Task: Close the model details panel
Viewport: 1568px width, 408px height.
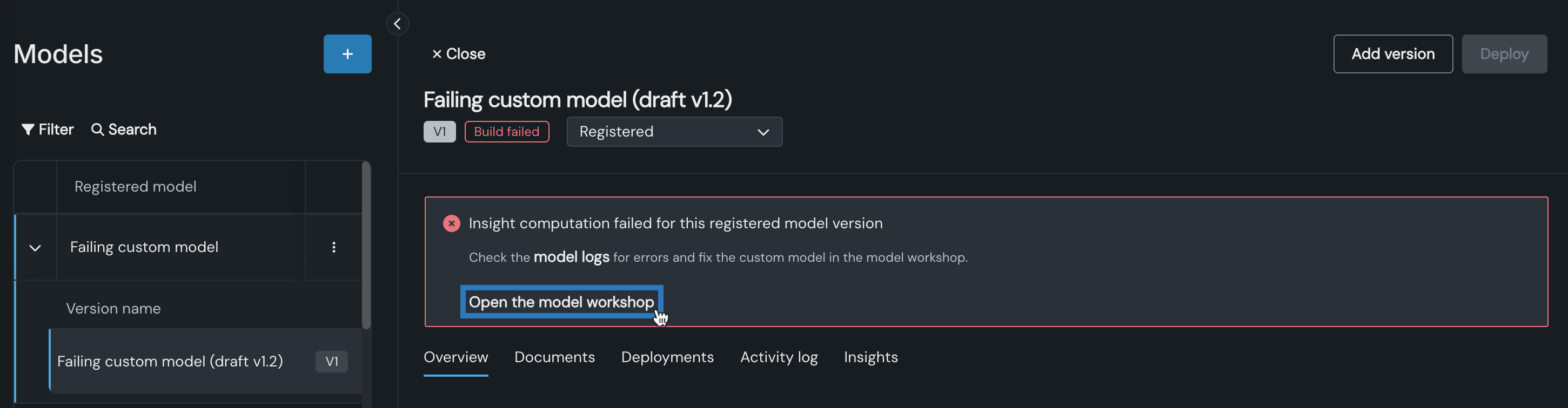Action: [x=458, y=54]
